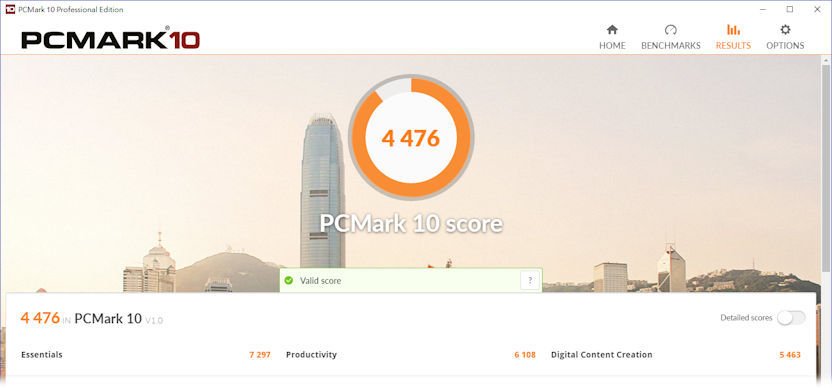Open the Options gear icon
832x388 pixels.
point(785,30)
